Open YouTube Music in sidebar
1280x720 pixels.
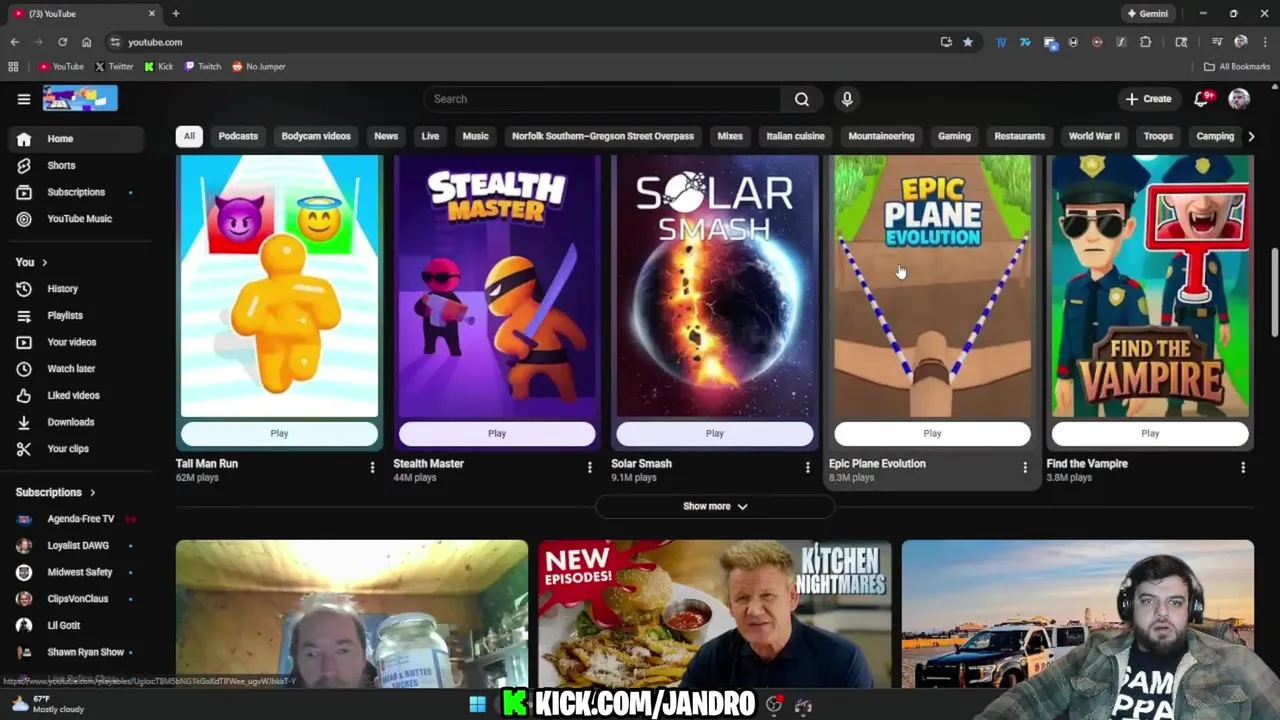(x=76, y=218)
